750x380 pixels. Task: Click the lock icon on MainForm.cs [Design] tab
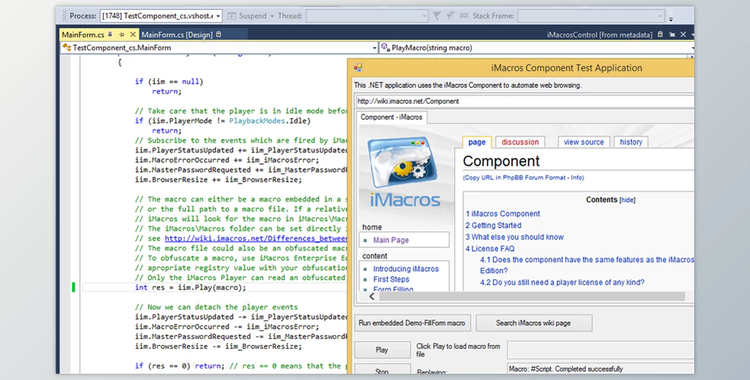219,34
